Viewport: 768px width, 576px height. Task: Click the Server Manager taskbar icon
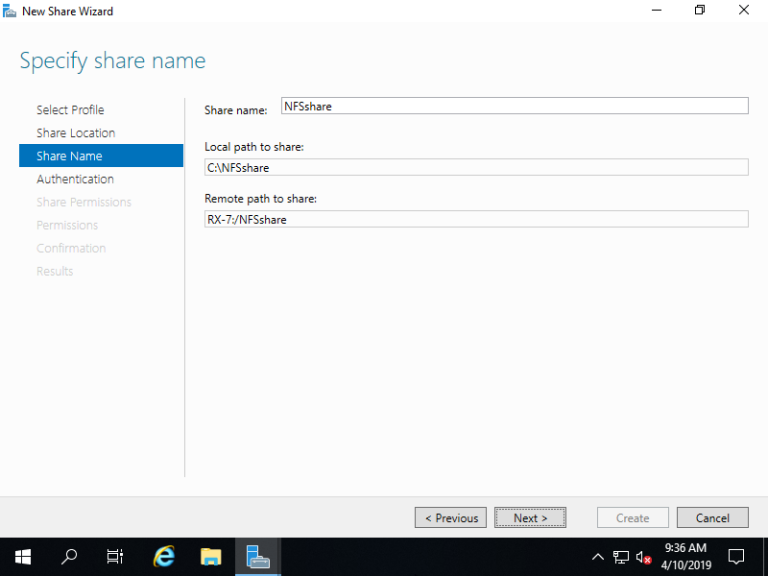click(258, 556)
